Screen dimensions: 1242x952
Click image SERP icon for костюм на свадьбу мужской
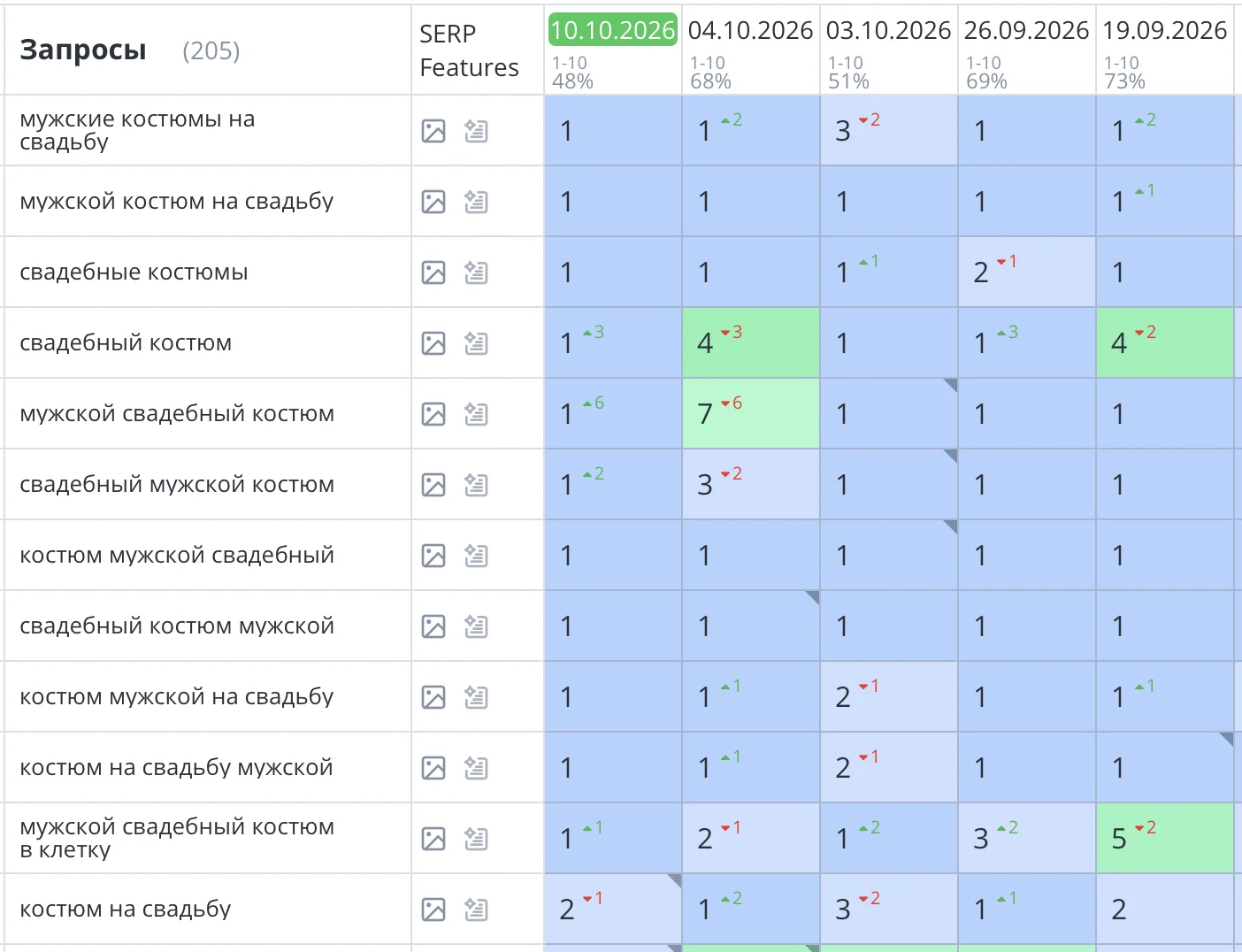point(433,768)
